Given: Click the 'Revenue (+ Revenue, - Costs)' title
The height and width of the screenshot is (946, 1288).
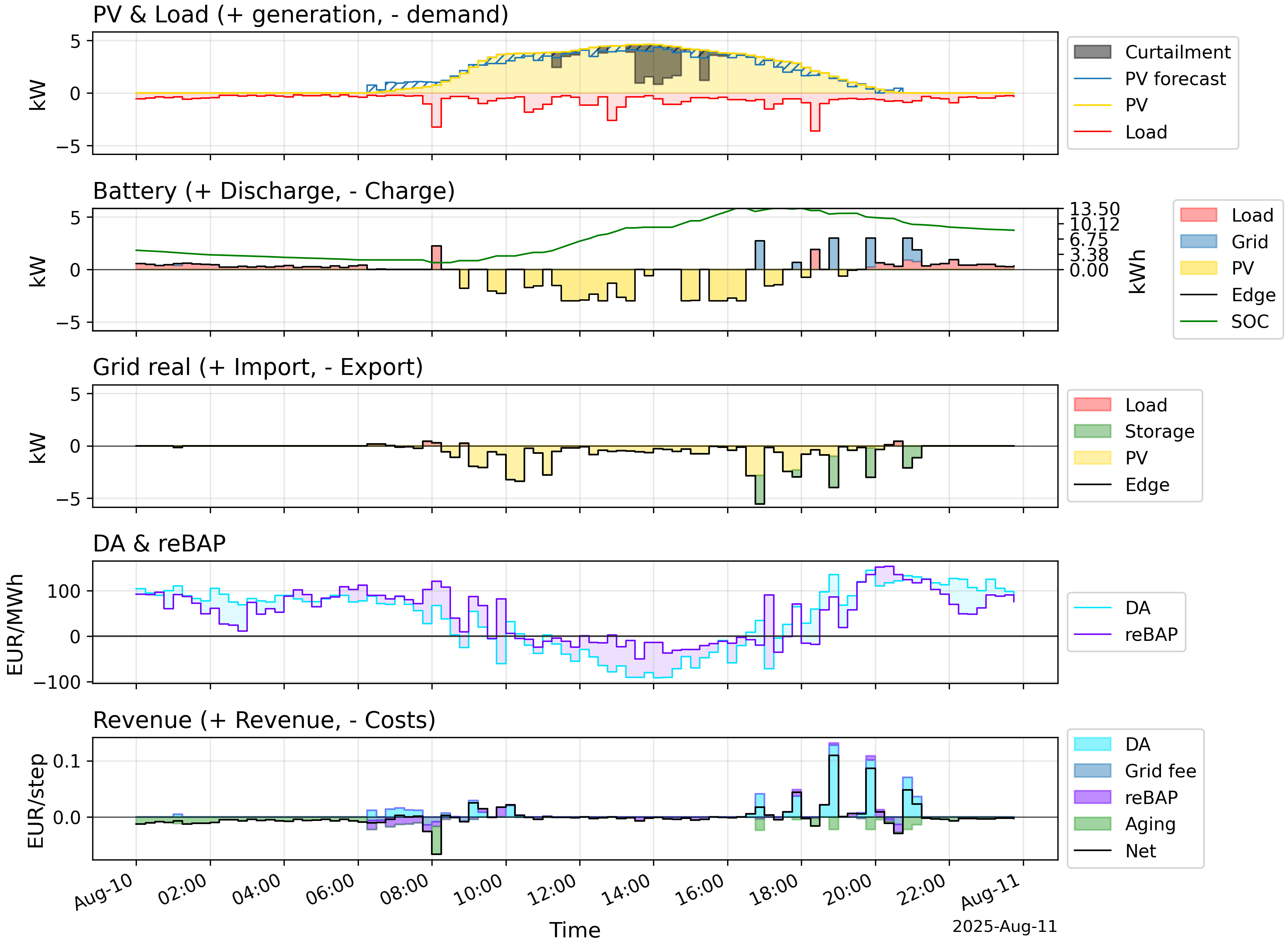Looking at the screenshot, I should coord(264,720).
